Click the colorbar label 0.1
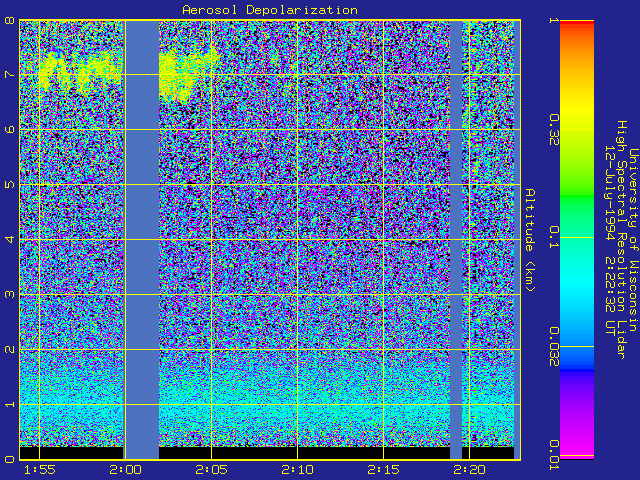The width and height of the screenshot is (640, 480). 554,237
